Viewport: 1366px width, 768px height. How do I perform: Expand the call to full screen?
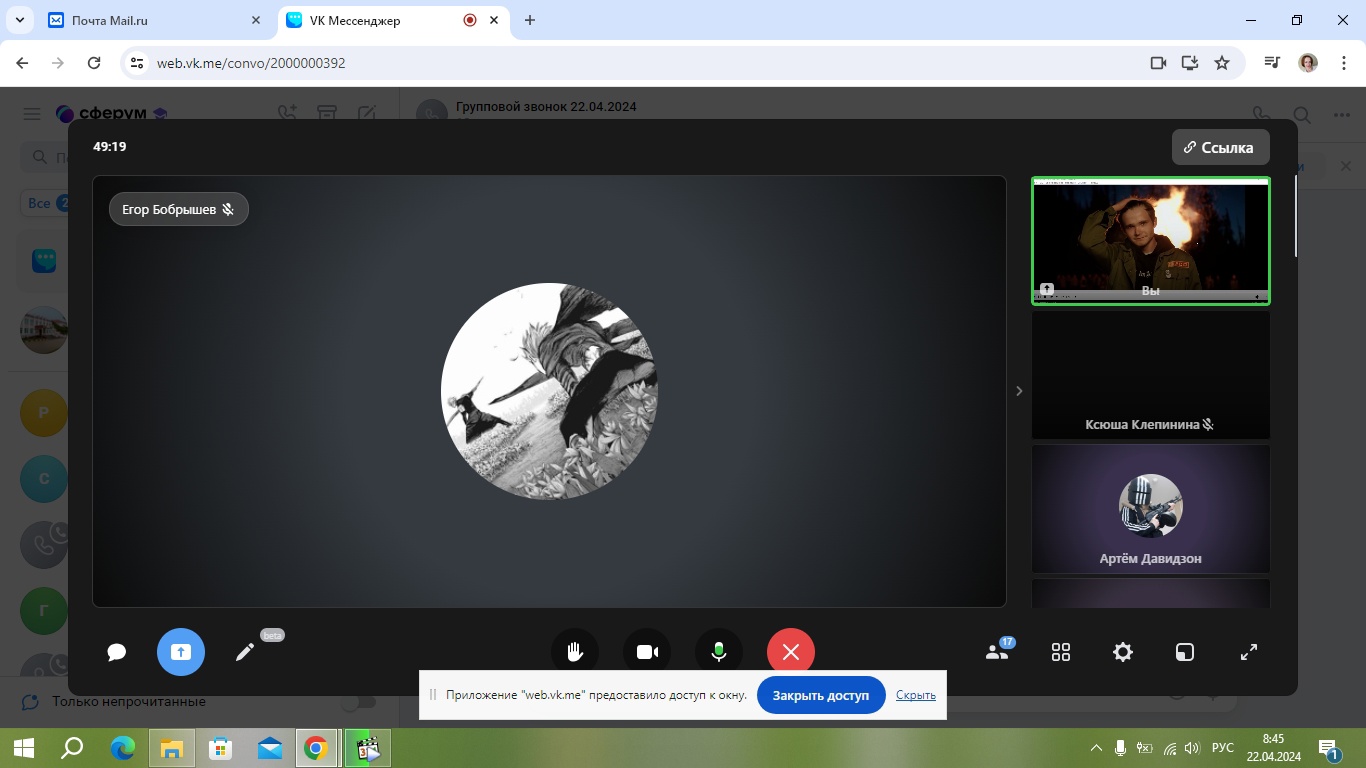tap(1249, 652)
